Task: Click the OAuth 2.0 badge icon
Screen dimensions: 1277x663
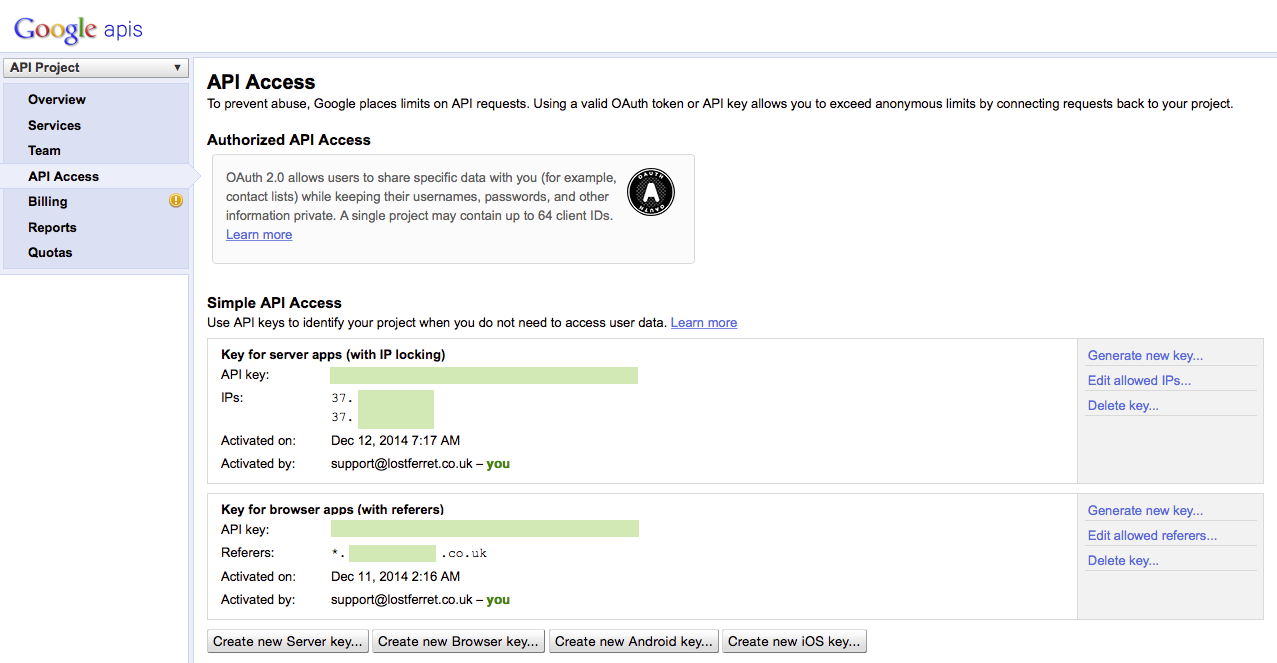Action: [651, 192]
